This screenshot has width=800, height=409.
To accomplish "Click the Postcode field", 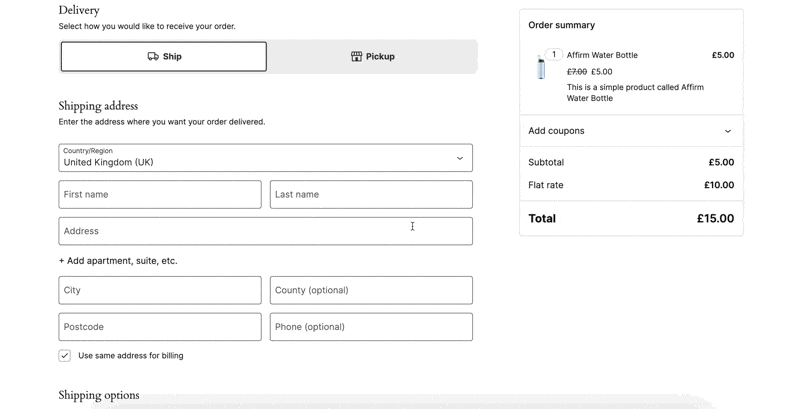I will (160, 327).
